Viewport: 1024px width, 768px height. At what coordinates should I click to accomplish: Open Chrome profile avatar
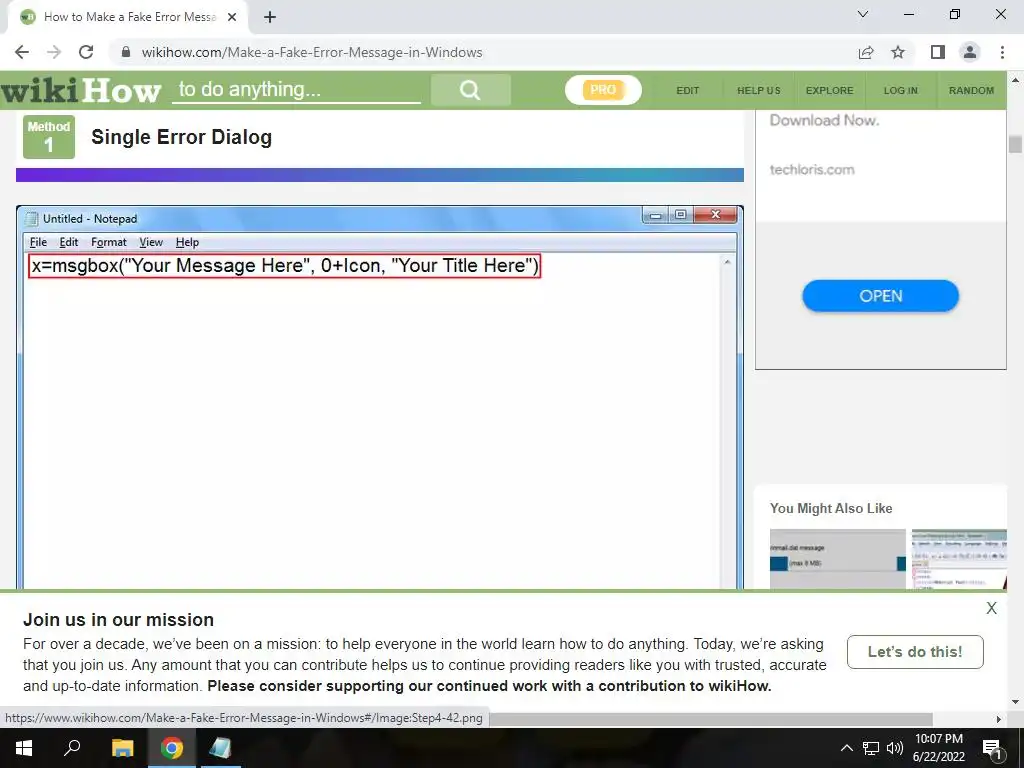970,52
